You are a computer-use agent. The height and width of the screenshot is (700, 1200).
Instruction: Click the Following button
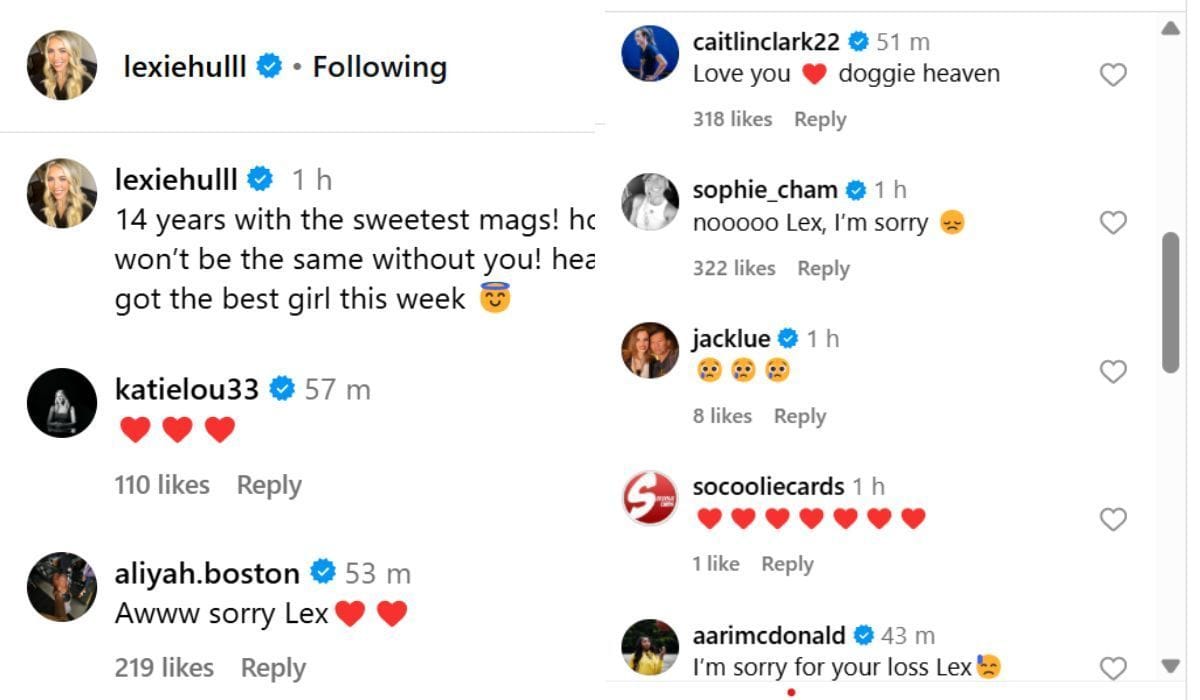click(380, 67)
